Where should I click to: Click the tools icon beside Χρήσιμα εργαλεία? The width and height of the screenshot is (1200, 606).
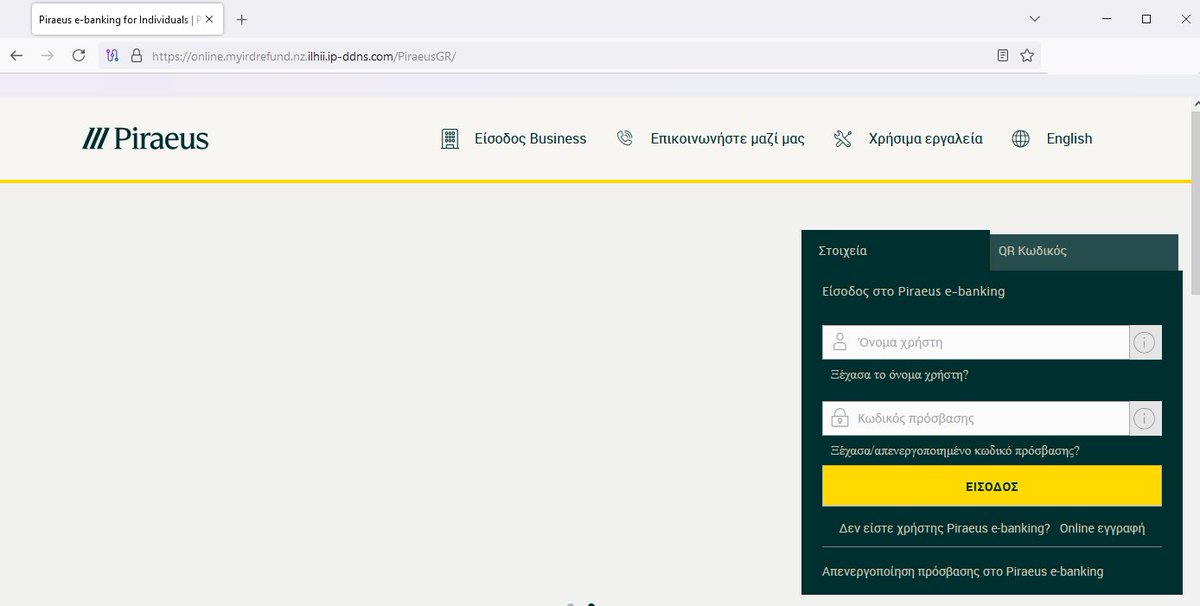[842, 139]
